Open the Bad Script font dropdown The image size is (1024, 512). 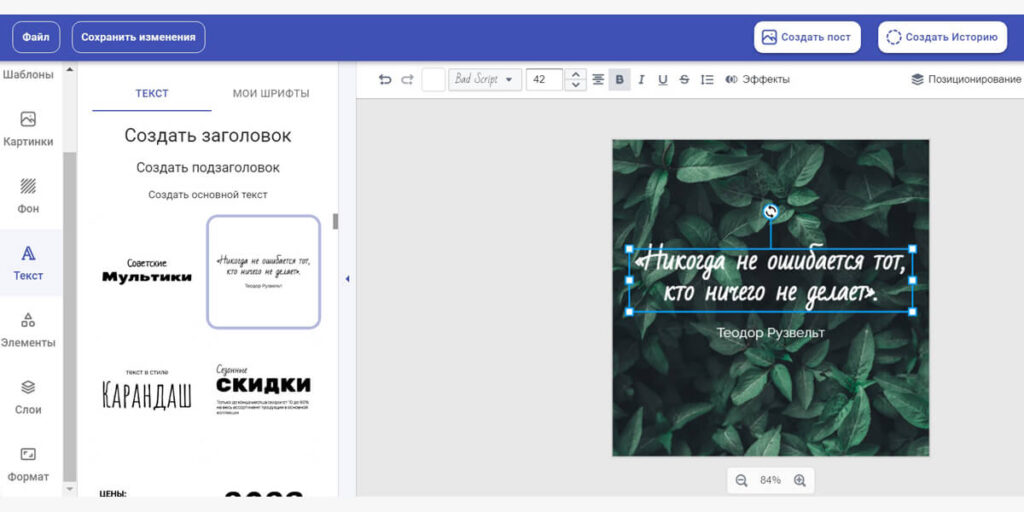[x=484, y=80]
